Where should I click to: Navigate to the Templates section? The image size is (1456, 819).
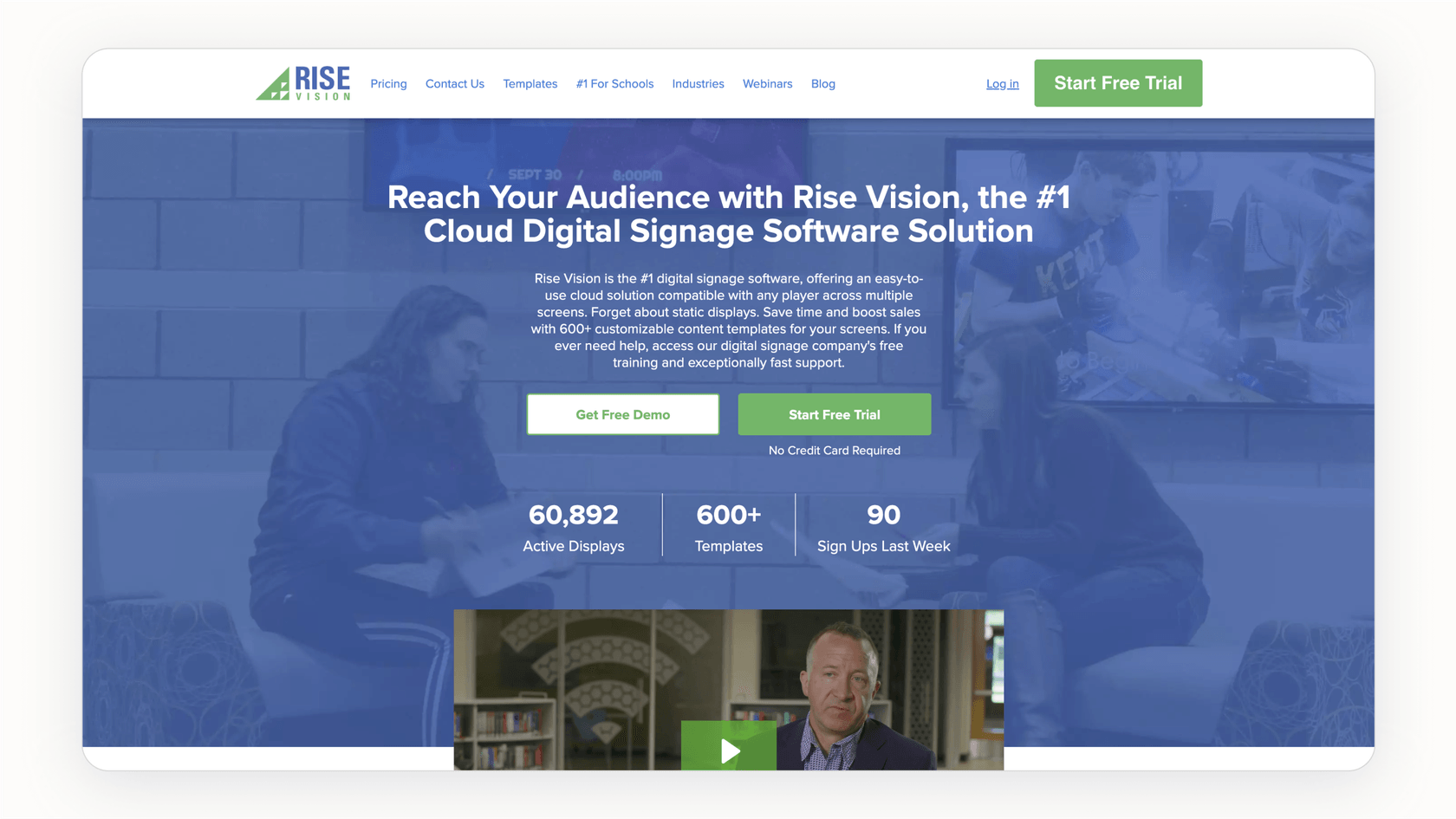(x=530, y=83)
